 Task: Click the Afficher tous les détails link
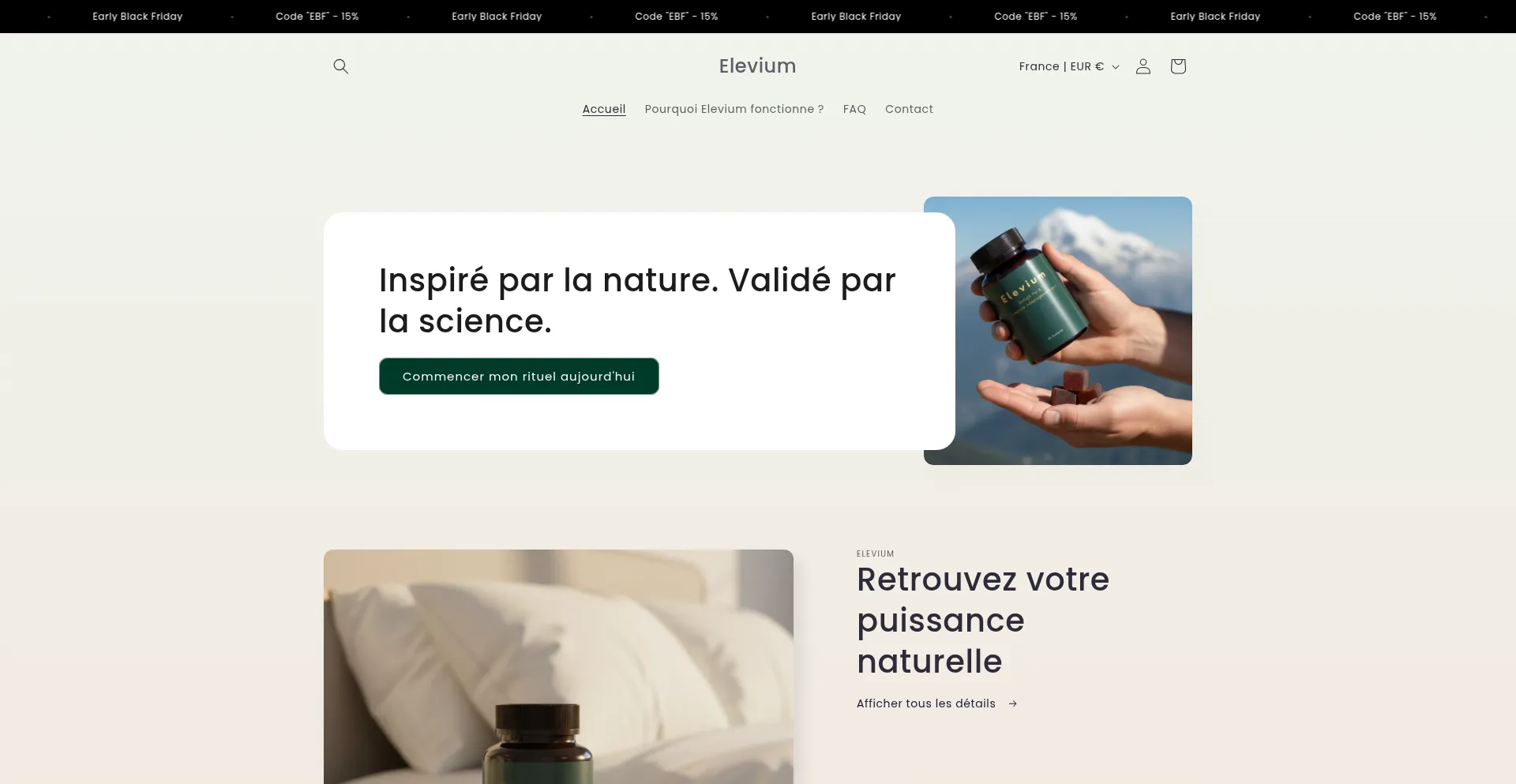925,703
